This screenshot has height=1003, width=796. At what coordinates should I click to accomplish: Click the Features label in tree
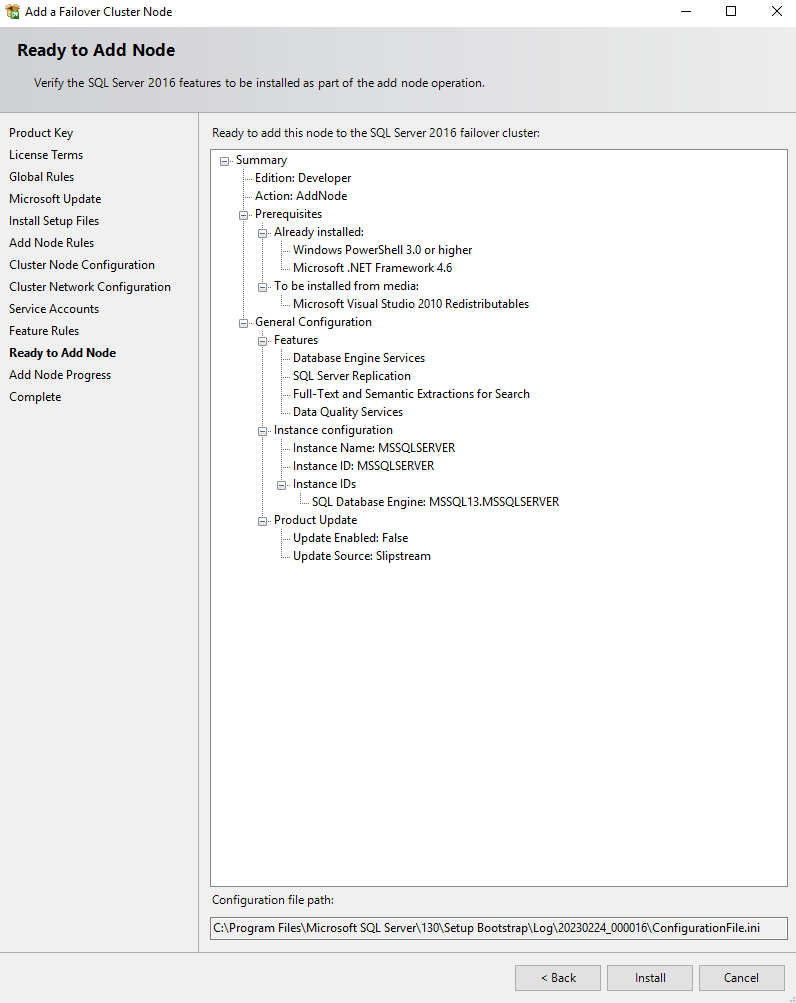coord(296,340)
